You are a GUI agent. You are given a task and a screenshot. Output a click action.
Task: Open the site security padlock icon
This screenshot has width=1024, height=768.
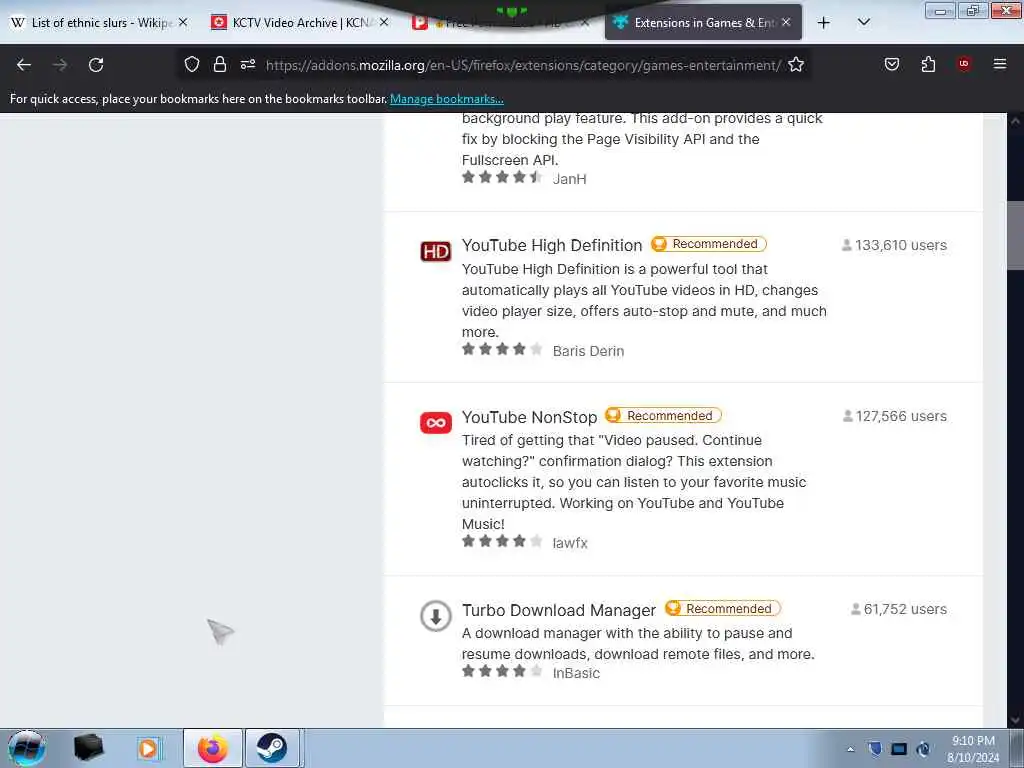(x=220, y=64)
